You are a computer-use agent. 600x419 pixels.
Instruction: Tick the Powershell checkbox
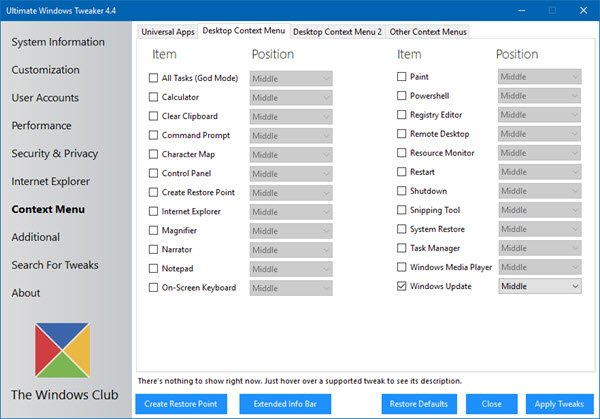401,96
